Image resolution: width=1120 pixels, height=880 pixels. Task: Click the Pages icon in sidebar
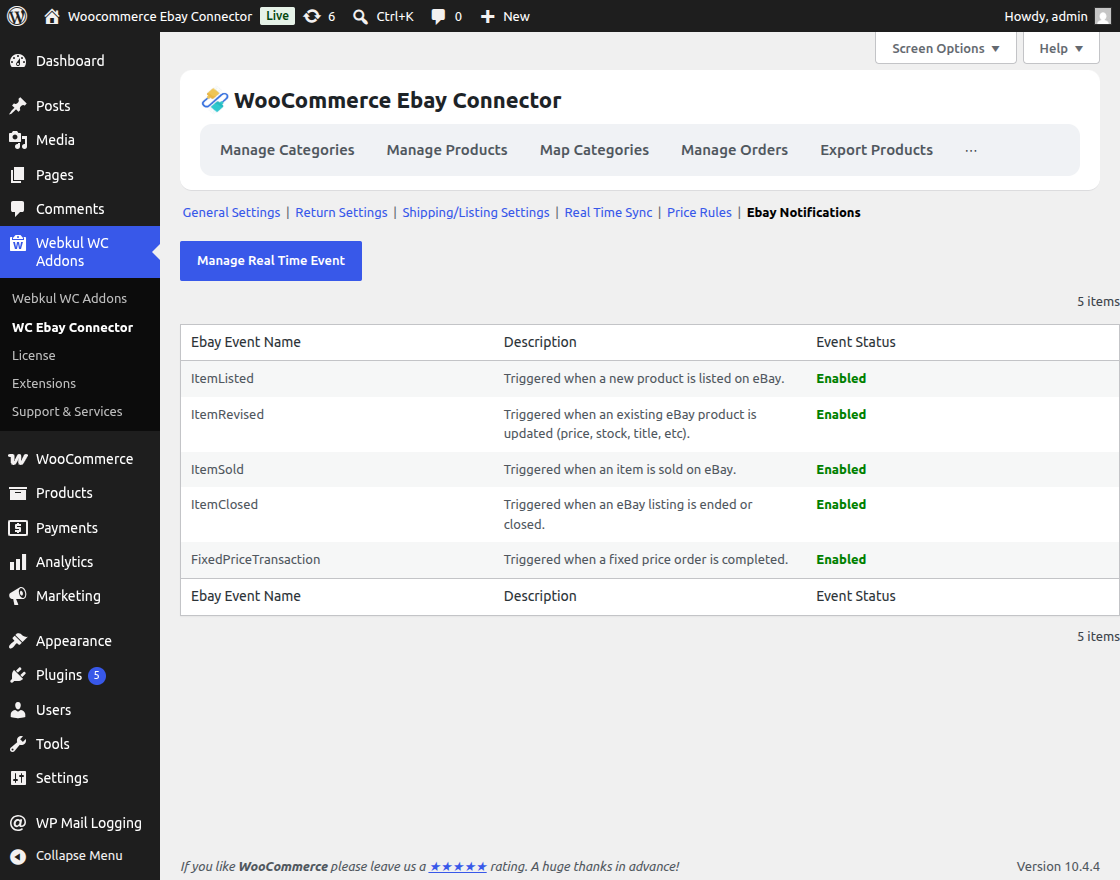click(x=18, y=175)
